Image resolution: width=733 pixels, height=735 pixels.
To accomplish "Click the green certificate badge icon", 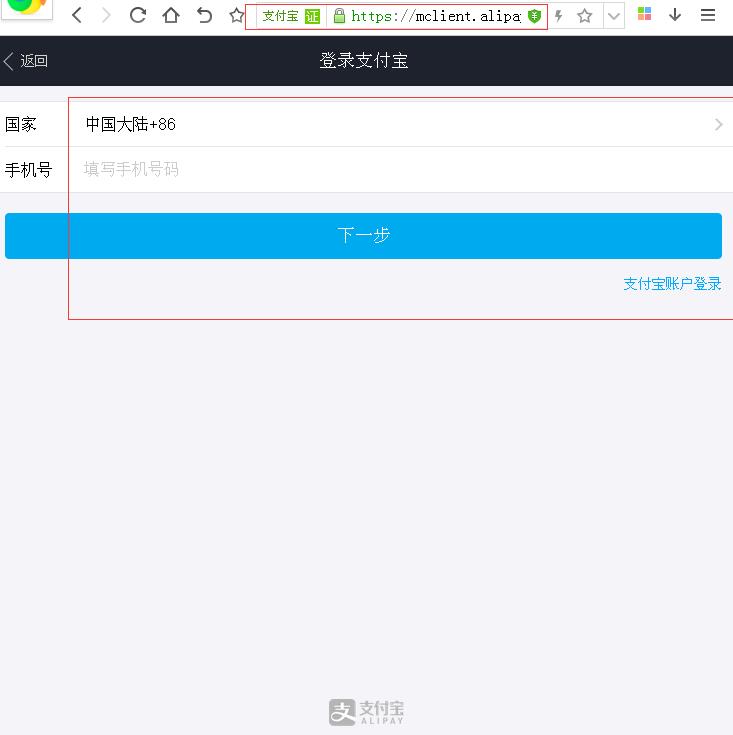I will click(313, 16).
